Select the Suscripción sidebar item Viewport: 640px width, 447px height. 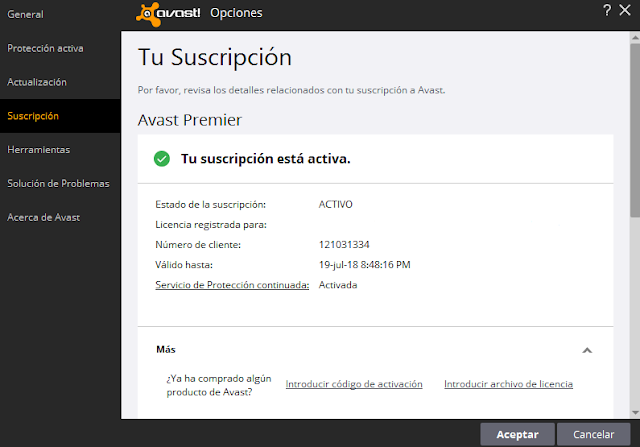[x=60, y=116]
